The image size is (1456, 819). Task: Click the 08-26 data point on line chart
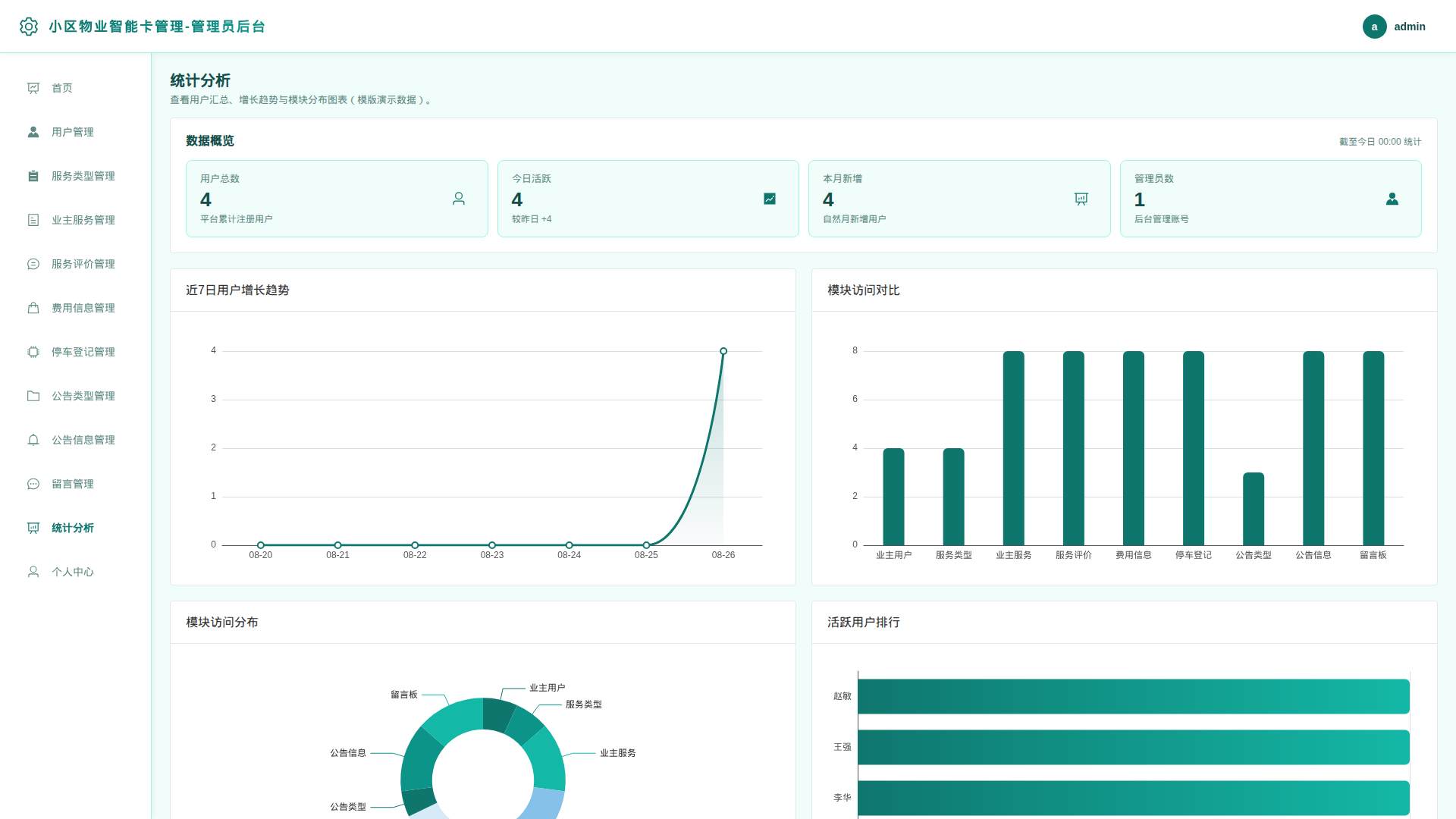point(723,351)
